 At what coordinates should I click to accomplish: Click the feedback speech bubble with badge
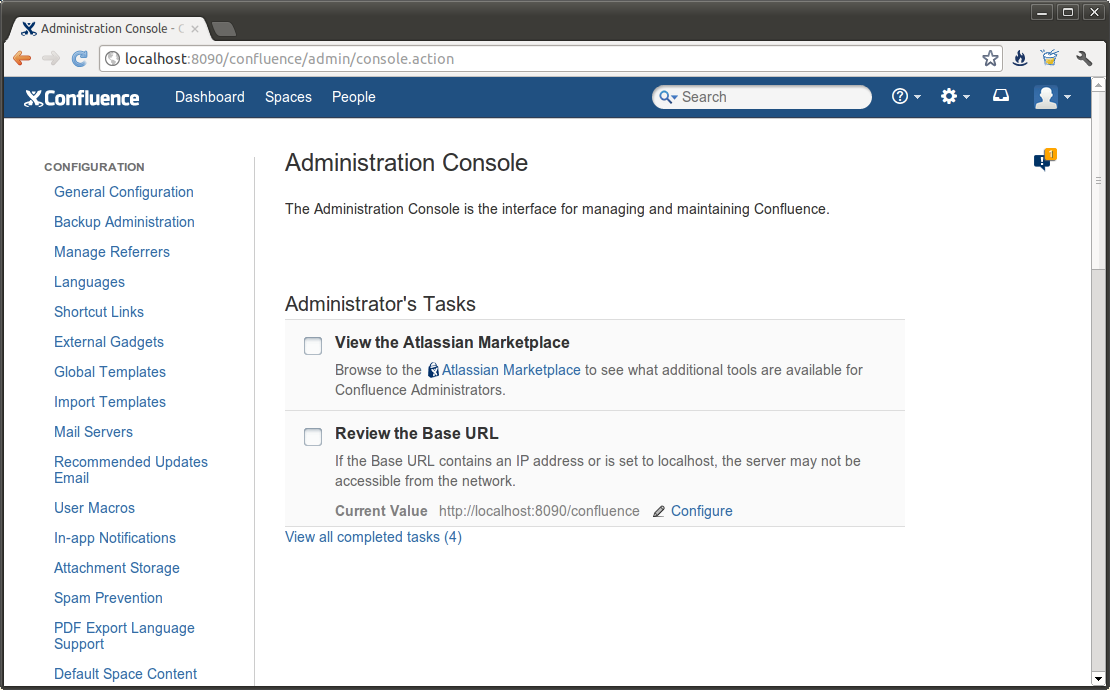click(x=1045, y=159)
